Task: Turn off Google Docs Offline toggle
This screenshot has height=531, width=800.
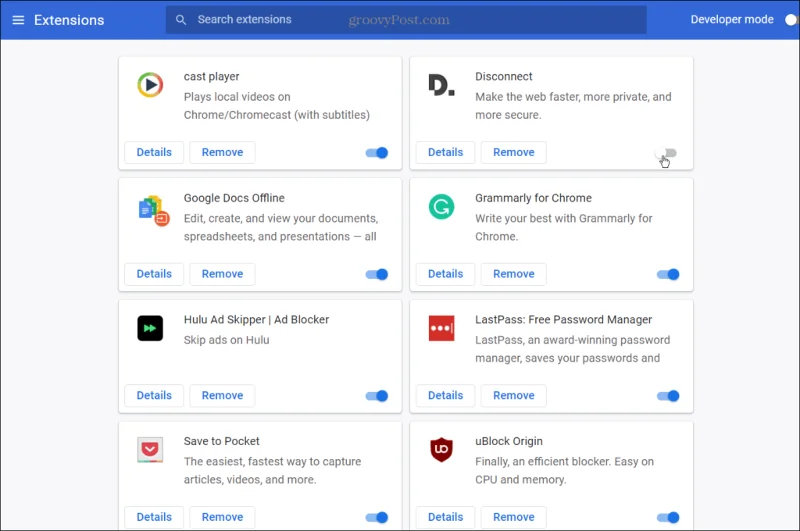Action: click(377, 274)
